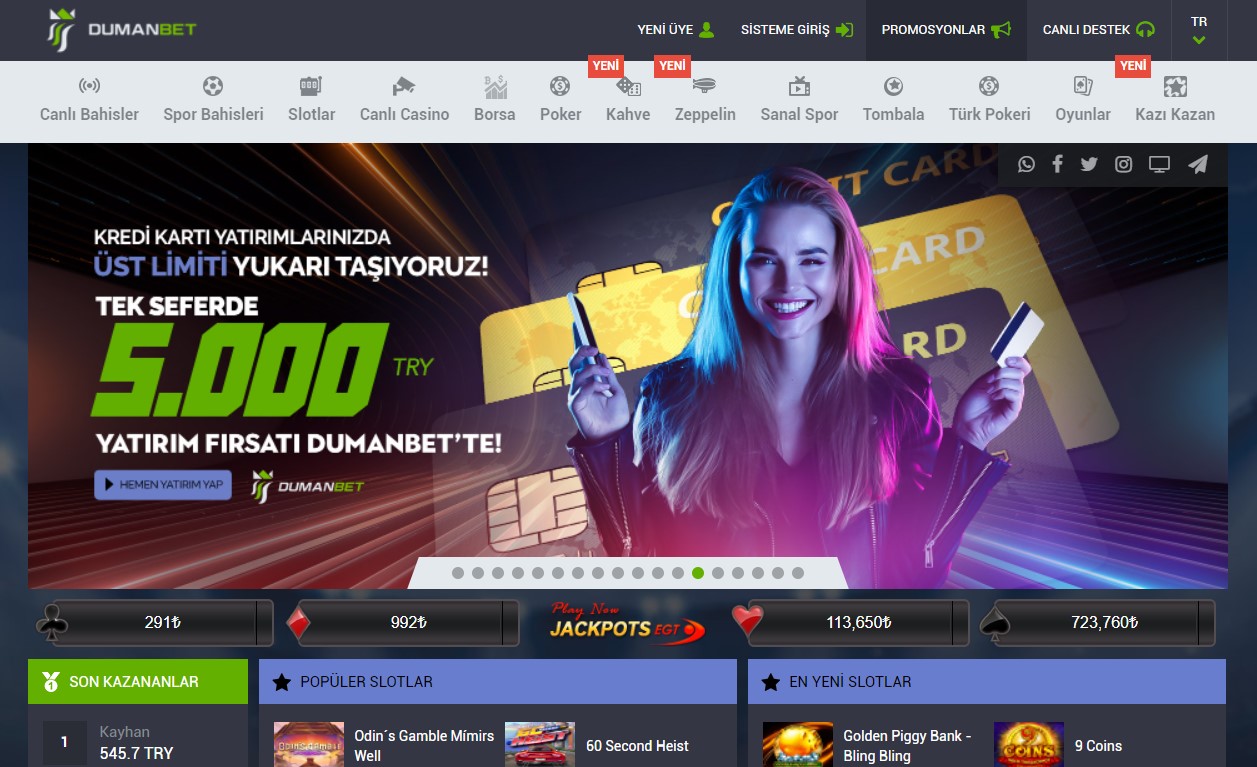Click the Poker chip icon
Viewport: 1257px width, 767px height.
tap(560, 86)
